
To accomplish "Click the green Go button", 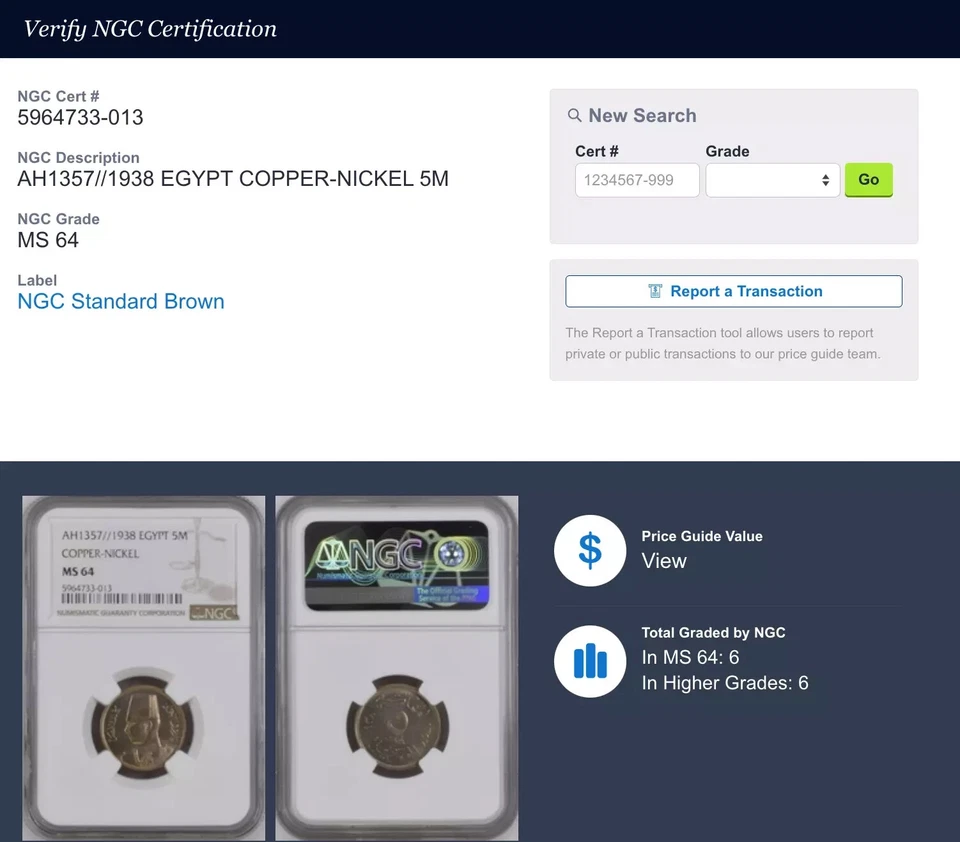I will point(869,179).
